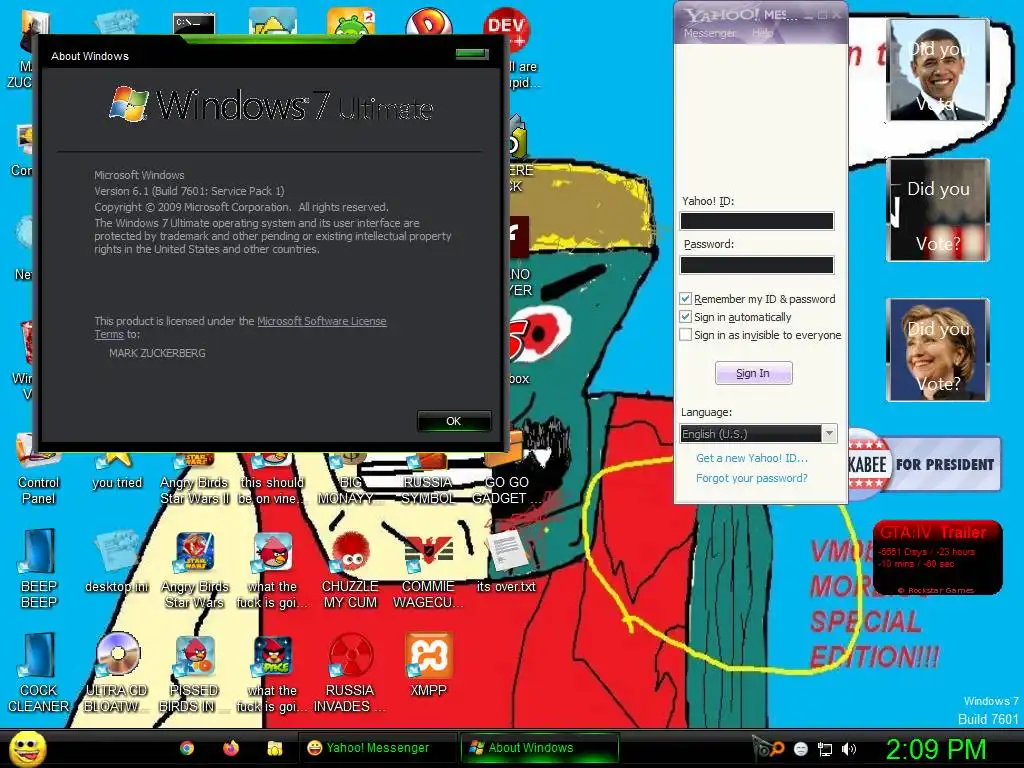The image size is (1024, 768).
Task: Launch Google Chrome from the taskbar
Action: click(x=187, y=748)
